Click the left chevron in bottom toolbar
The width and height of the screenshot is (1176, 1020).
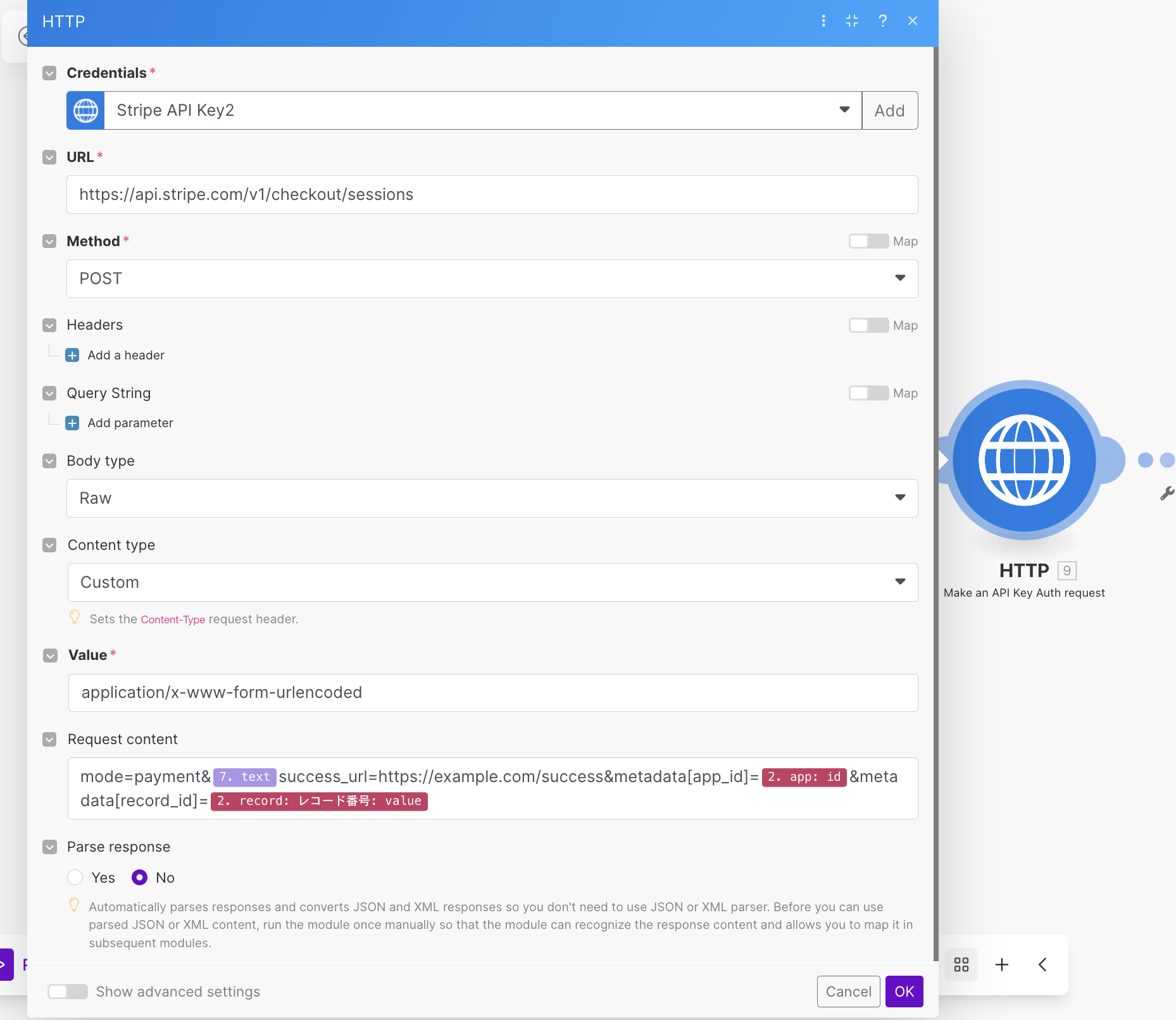point(1042,964)
